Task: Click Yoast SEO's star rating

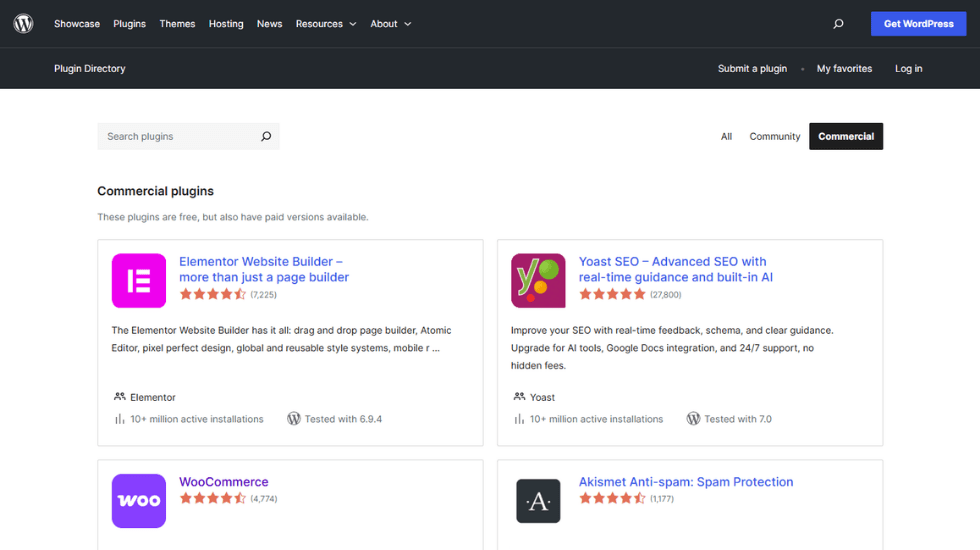Action: pos(612,294)
